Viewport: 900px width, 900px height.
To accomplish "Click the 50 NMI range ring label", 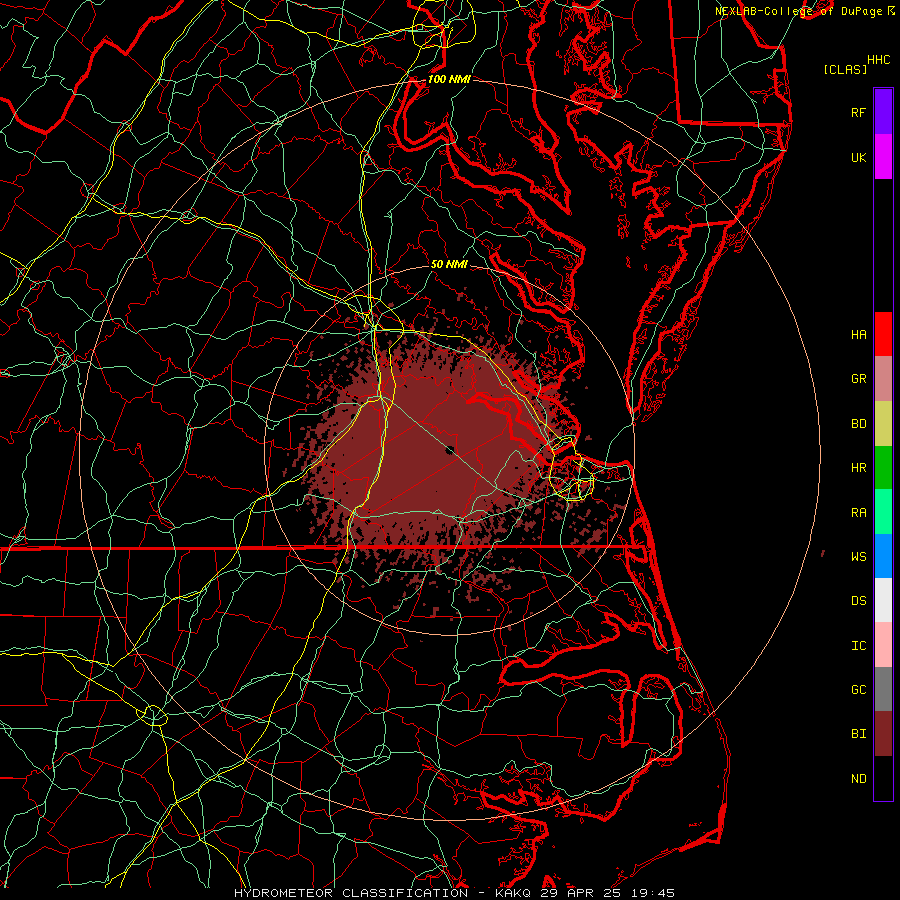I will (449, 264).
